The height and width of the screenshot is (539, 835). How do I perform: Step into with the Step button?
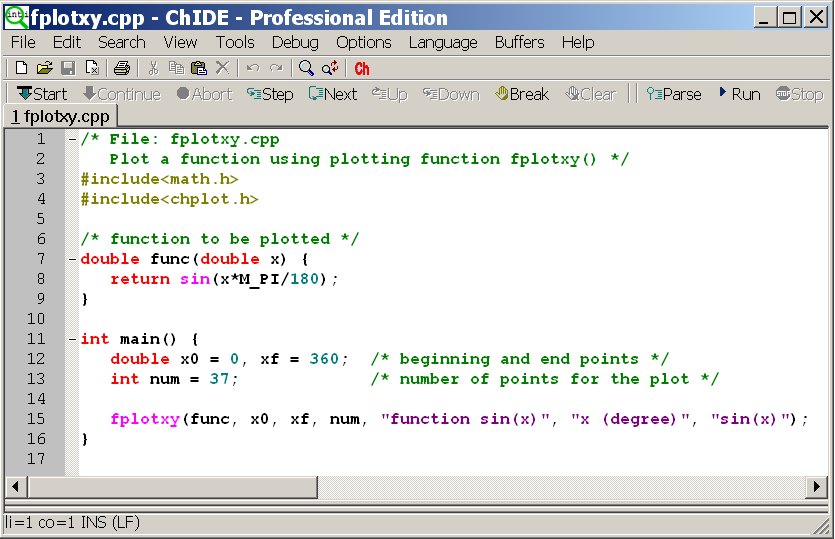[269, 94]
